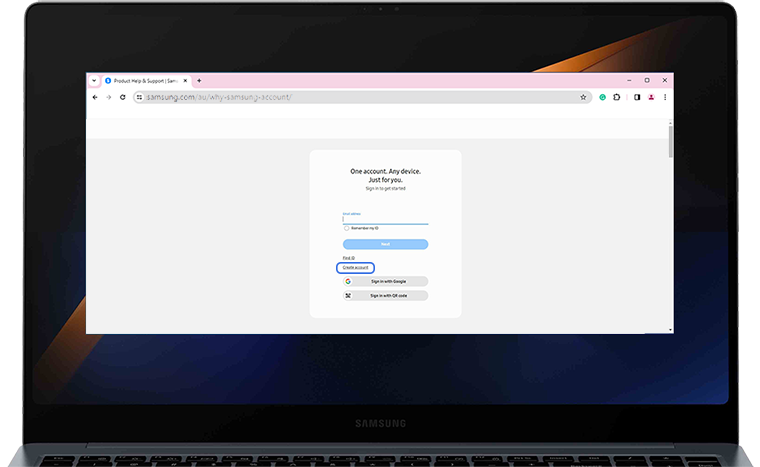This screenshot has height=467, width=760.
Task: Open the Chrome profile avatar
Action: (x=651, y=97)
